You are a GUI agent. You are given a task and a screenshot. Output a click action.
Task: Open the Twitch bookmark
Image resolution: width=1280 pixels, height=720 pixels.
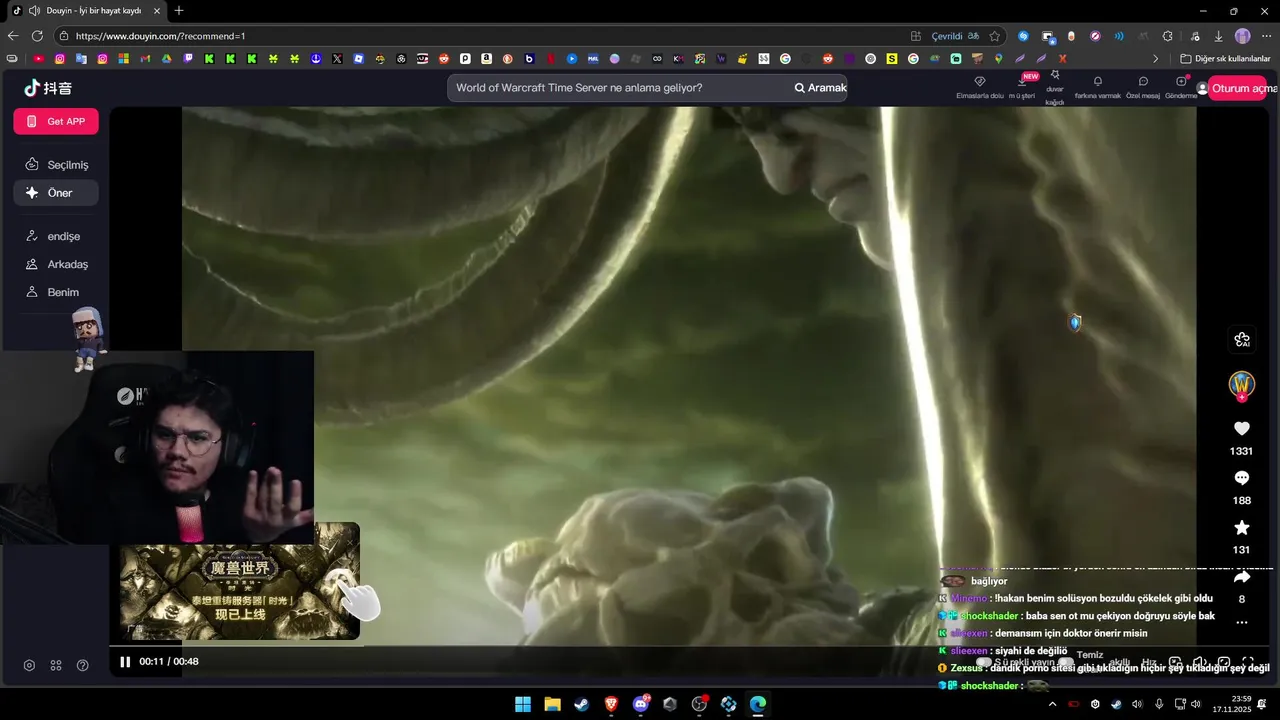point(188,59)
